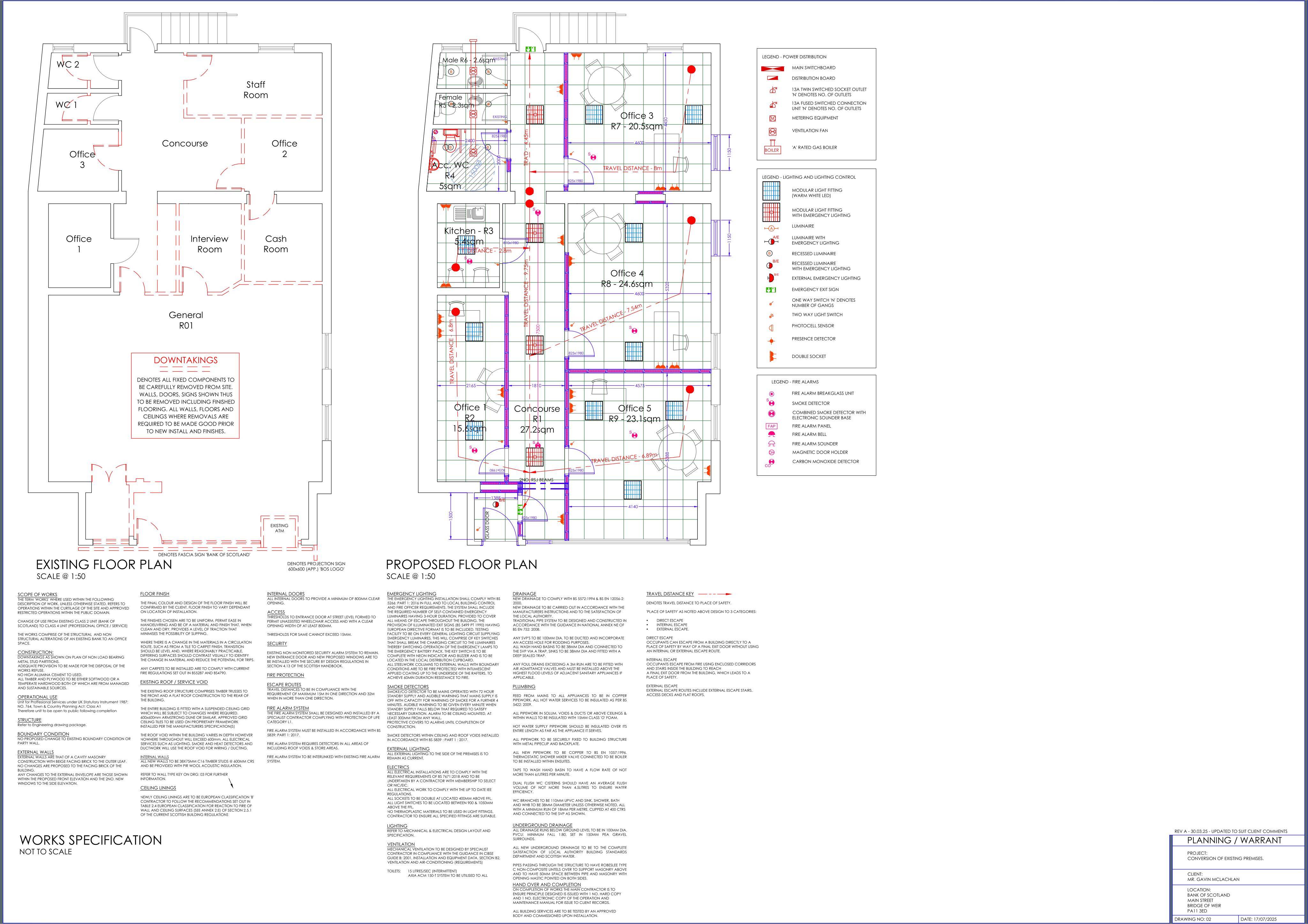The width and height of the screenshot is (1308, 924).
Task: Click the 'Cash Room' label
Action: tap(276, 244)
